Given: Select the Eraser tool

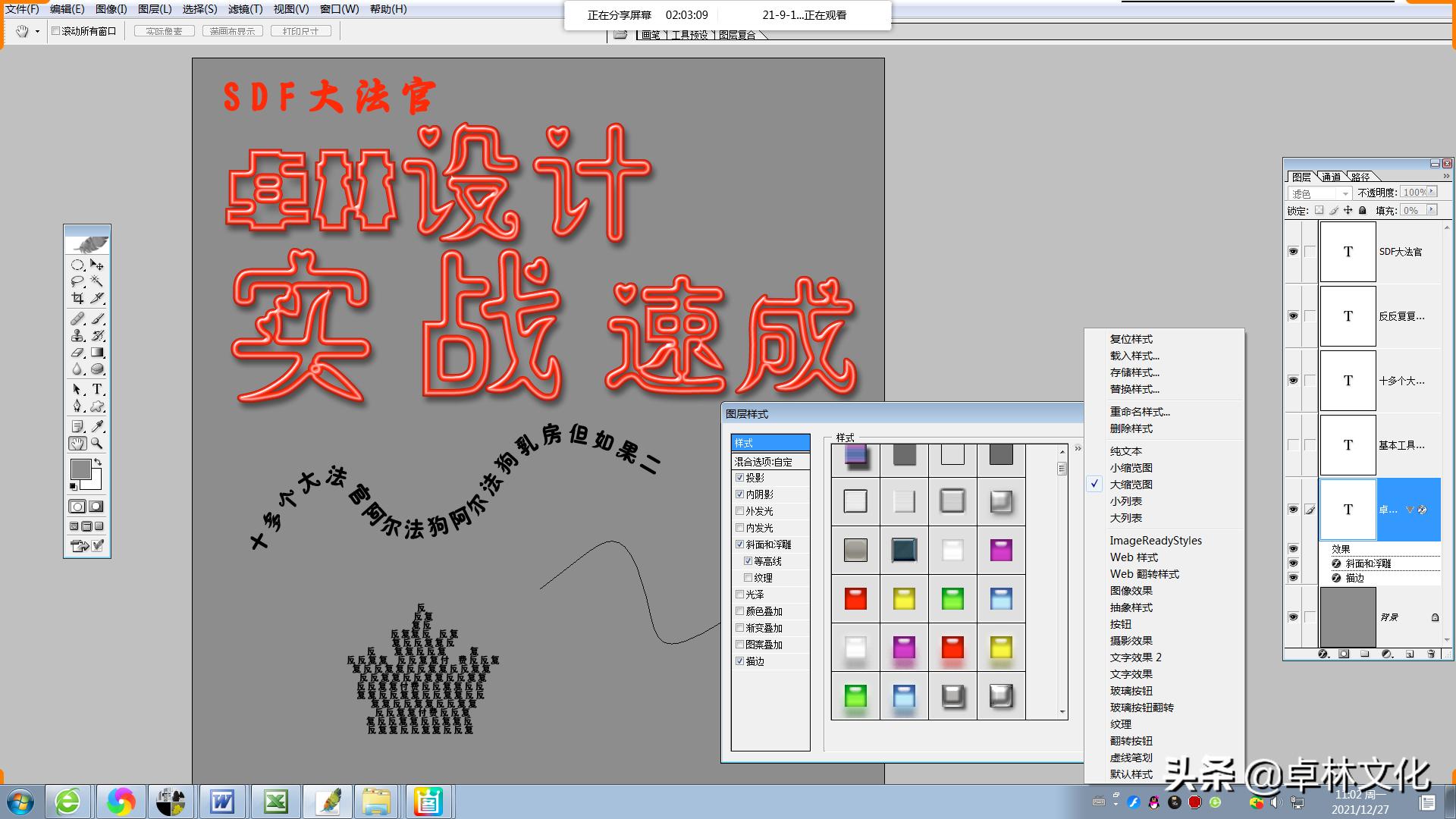Looking at the screenshot, I should click(x=77, y=352).
